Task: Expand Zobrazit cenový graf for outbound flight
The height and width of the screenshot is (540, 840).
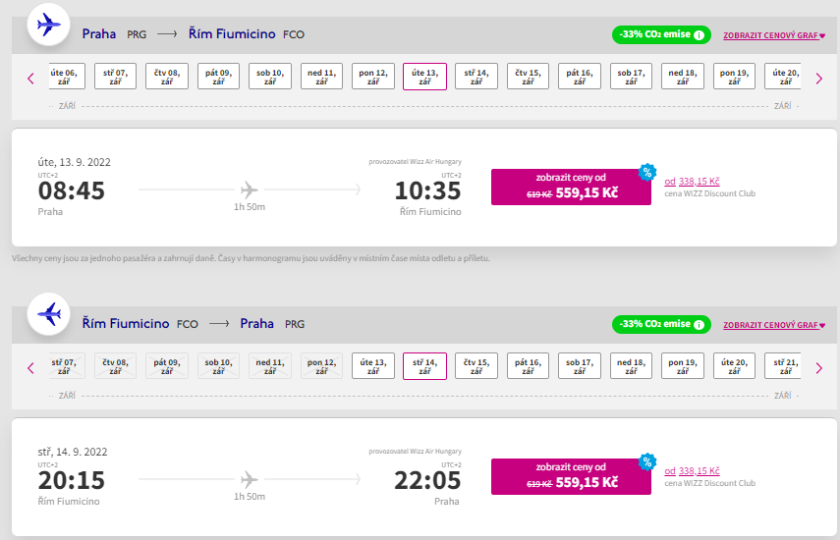Action: [773, 35]
